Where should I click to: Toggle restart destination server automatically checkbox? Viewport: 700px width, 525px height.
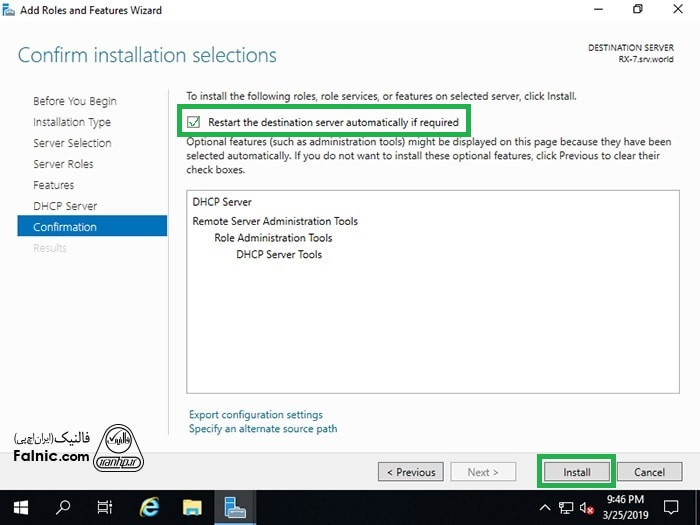click(x=194, y=122)
